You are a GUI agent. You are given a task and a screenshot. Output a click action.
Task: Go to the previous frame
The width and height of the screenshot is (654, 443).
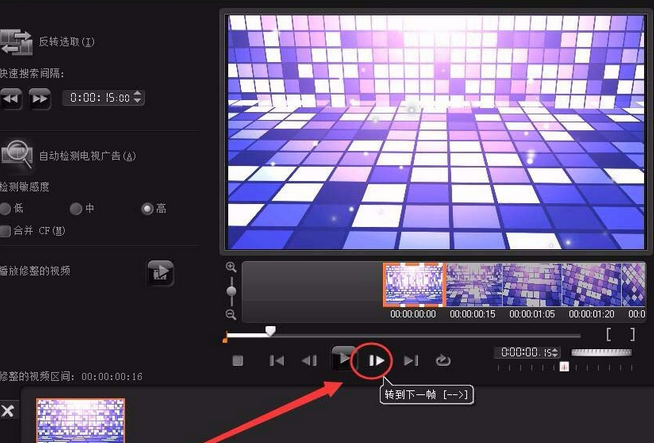pos(309,360)
